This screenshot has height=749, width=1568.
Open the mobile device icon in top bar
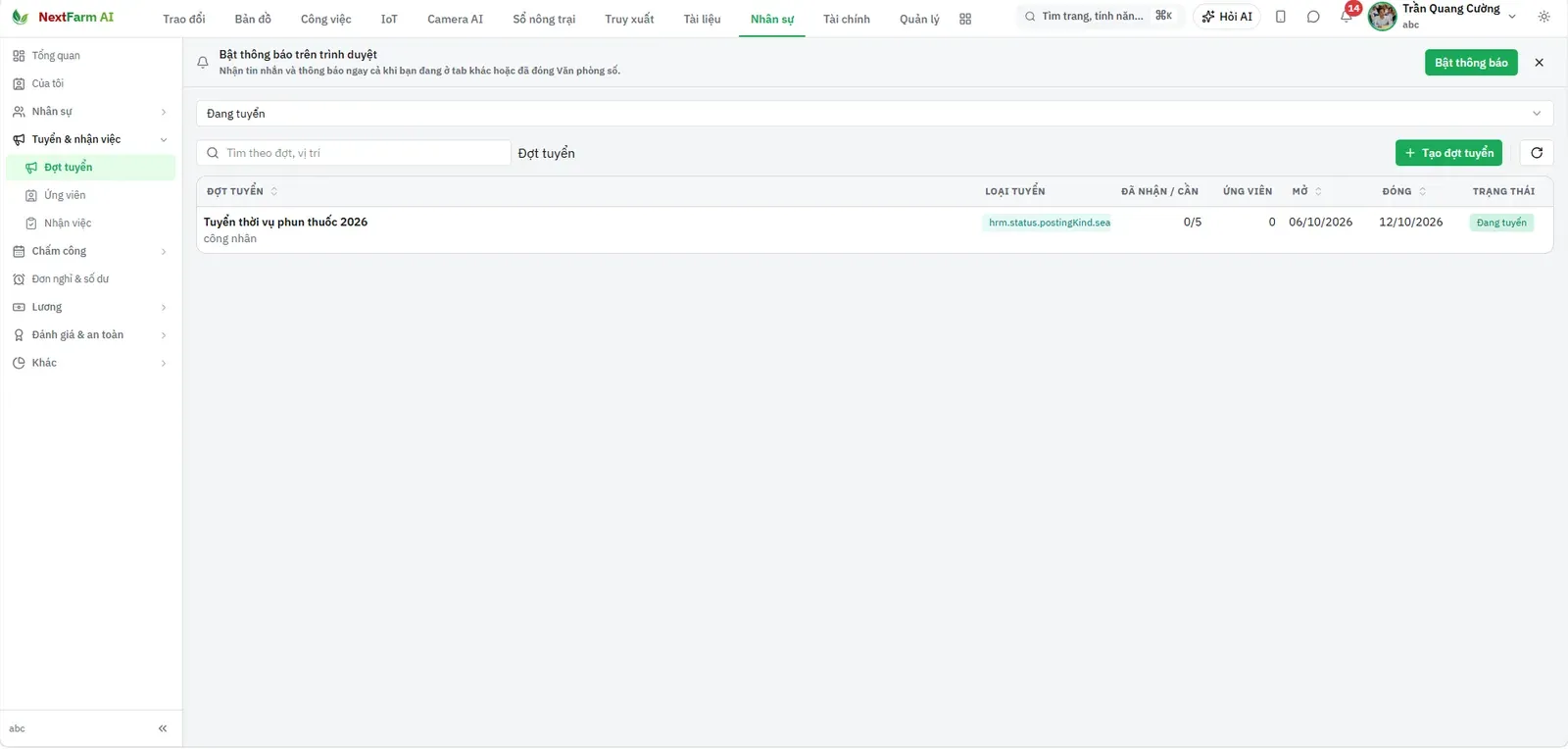[1280, 17]
